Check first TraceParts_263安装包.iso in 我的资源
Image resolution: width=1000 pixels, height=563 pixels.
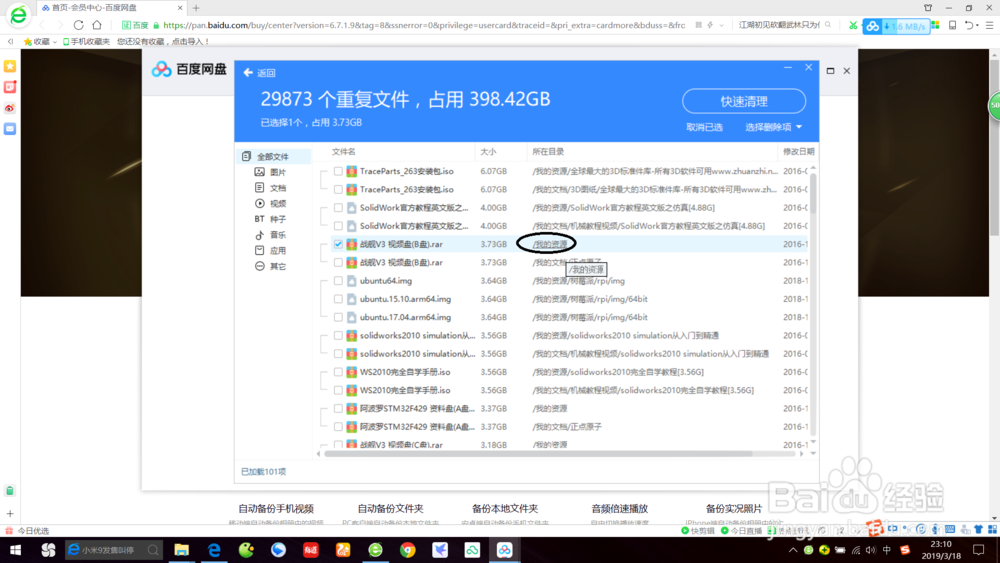point(339,172)
